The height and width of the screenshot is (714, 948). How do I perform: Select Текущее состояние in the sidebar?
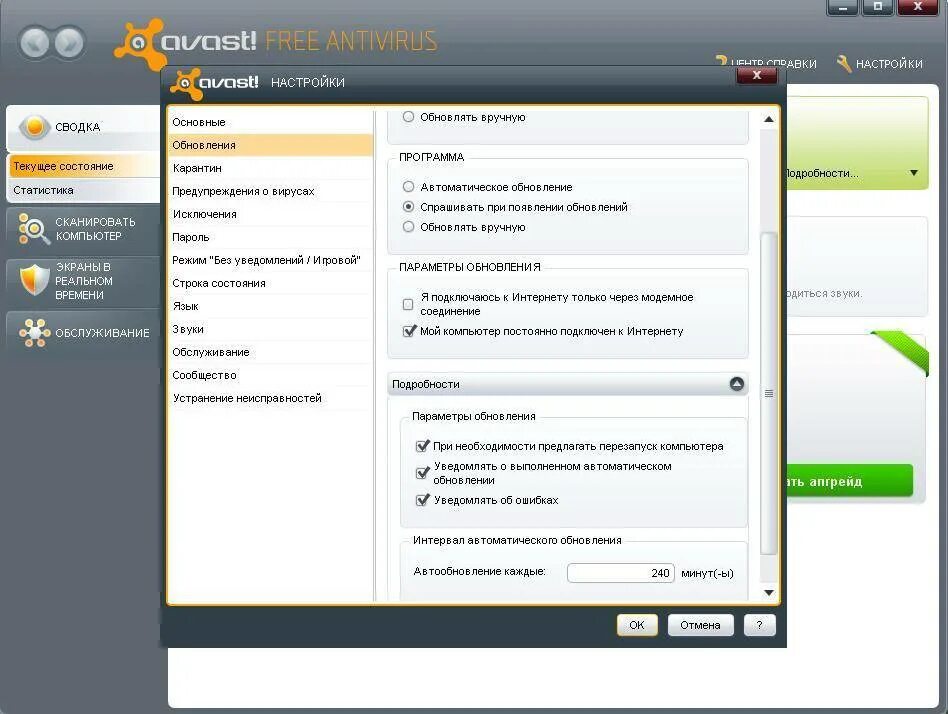tap(83, 166)
